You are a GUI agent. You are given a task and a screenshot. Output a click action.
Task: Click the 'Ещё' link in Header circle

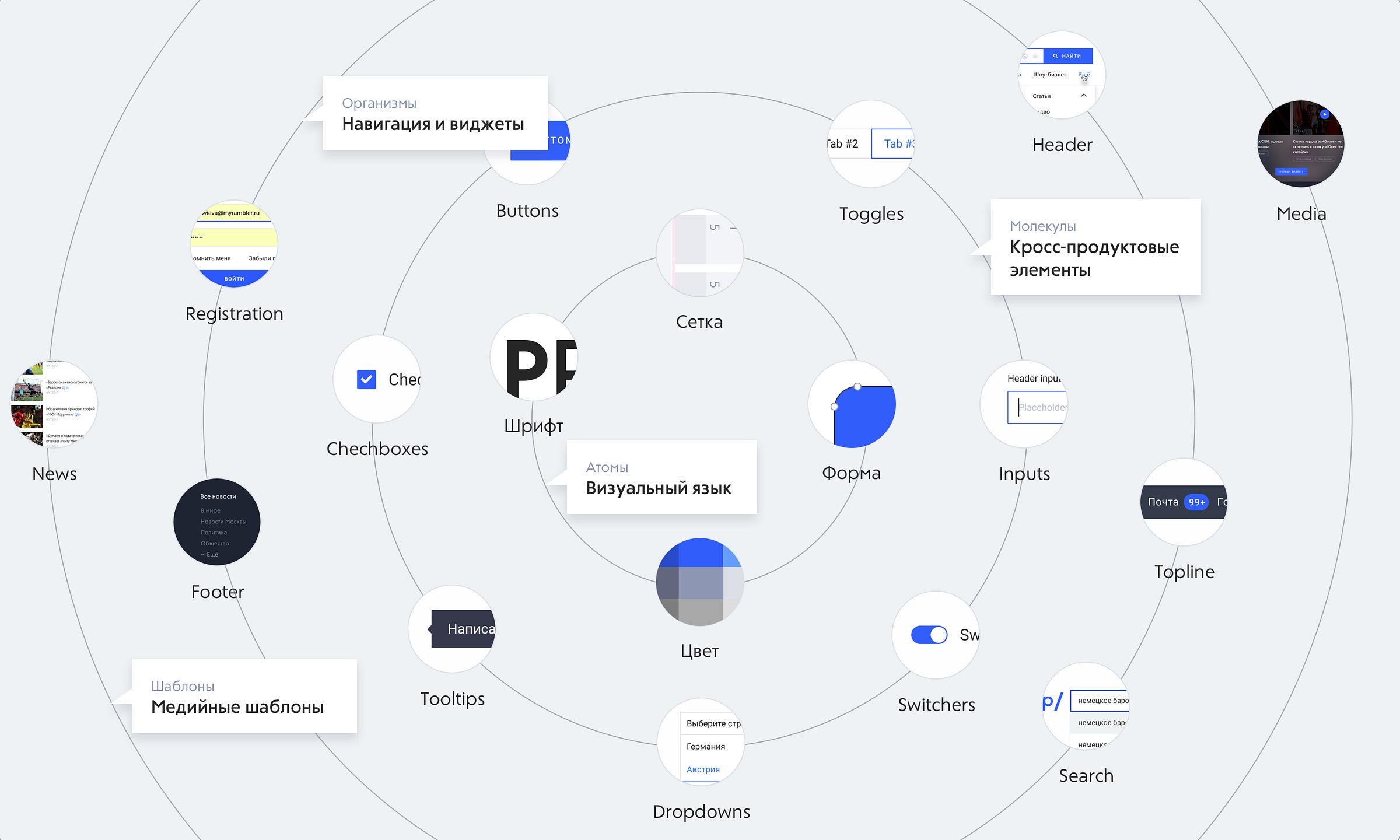tap(1084, 75)
